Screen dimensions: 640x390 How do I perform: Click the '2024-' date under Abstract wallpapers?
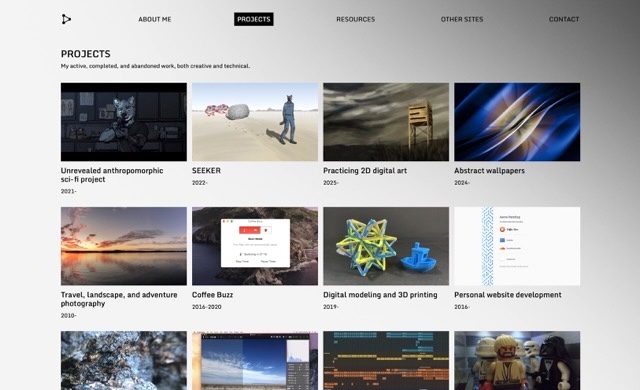click(x=462, y=183)
